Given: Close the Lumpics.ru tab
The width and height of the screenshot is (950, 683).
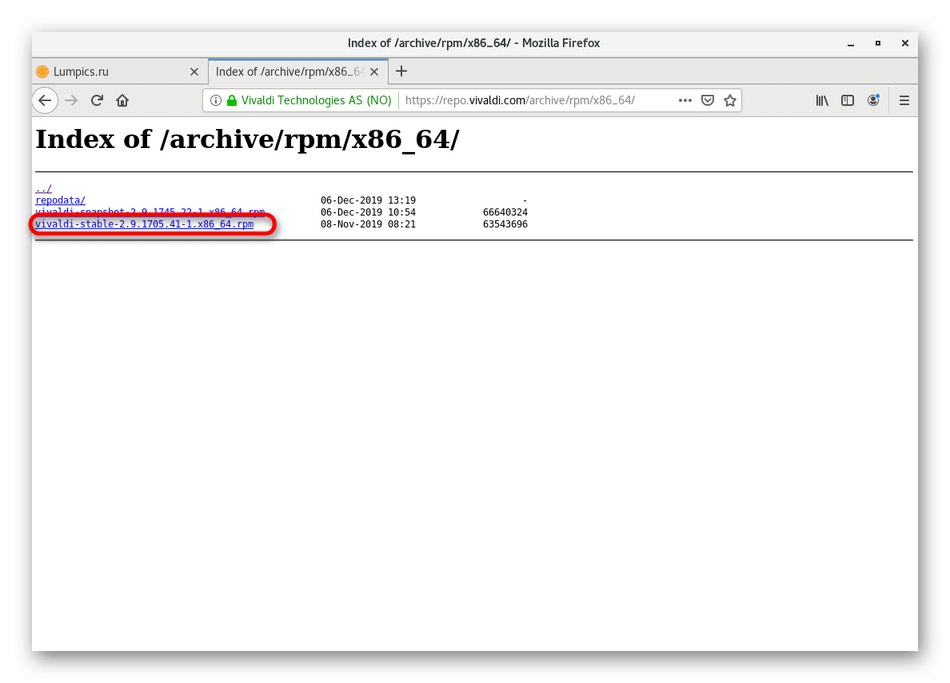Looking at the screenshot, I should 194,72.
